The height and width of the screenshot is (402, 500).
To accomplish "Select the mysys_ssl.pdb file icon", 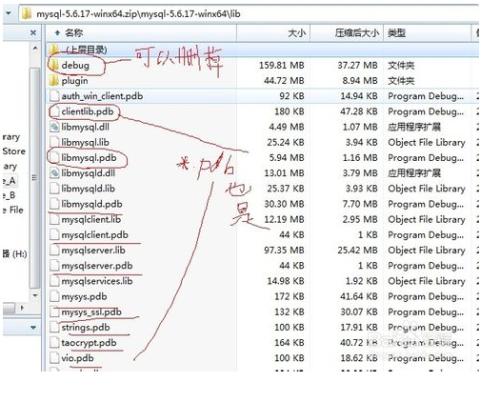I will click(54, 312).
